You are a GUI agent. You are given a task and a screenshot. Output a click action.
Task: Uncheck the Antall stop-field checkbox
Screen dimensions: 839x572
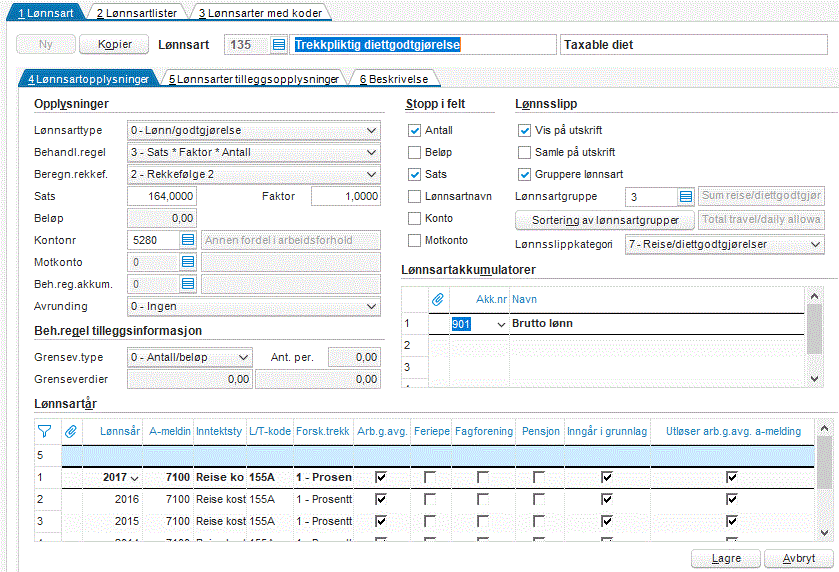(x=415, y=130)
